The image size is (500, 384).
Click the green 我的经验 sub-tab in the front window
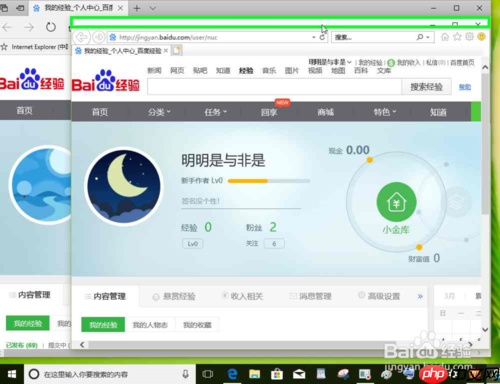tap(103, 325)
